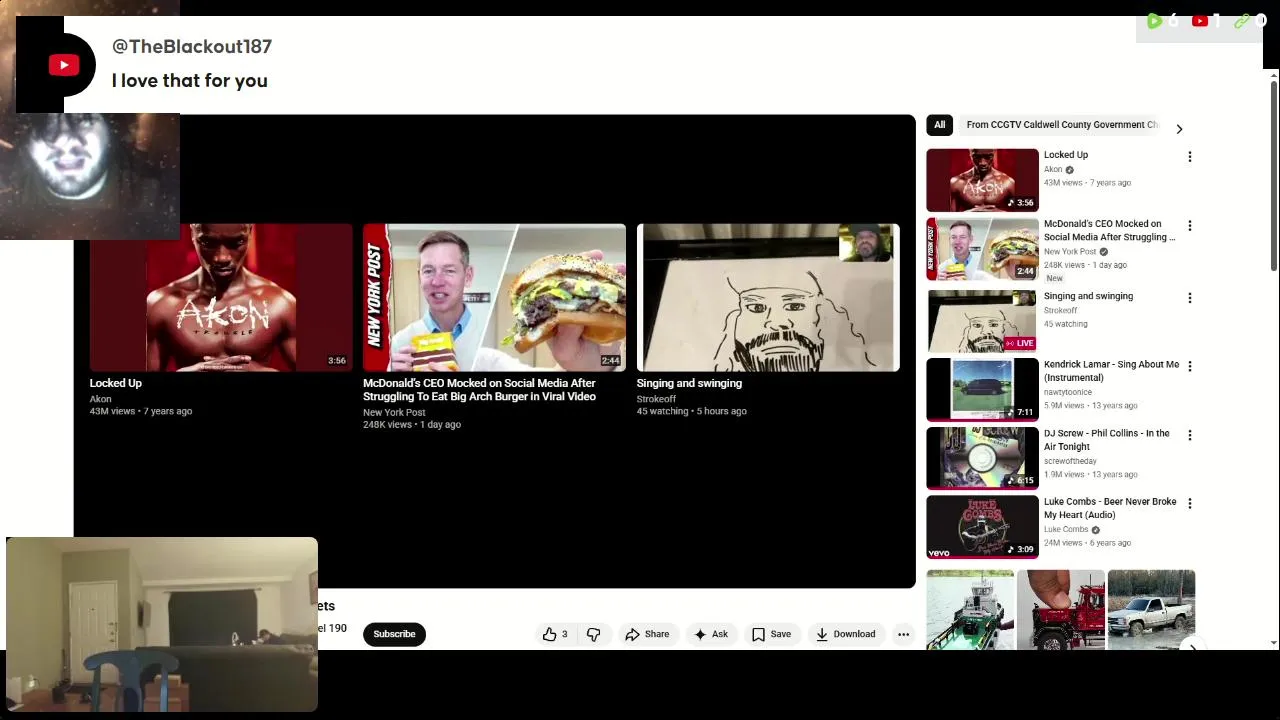The image size is (1280, 720).
Task: Click the drawing end-screen thumbnail for Singing and swinging
Action: coord(768,297)
